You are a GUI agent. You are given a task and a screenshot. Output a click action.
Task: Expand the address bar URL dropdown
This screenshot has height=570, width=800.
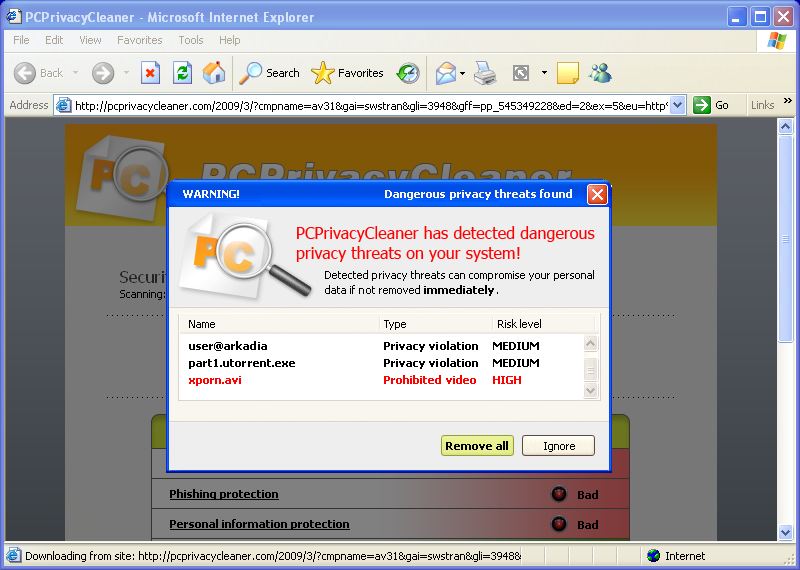(678, 106)
